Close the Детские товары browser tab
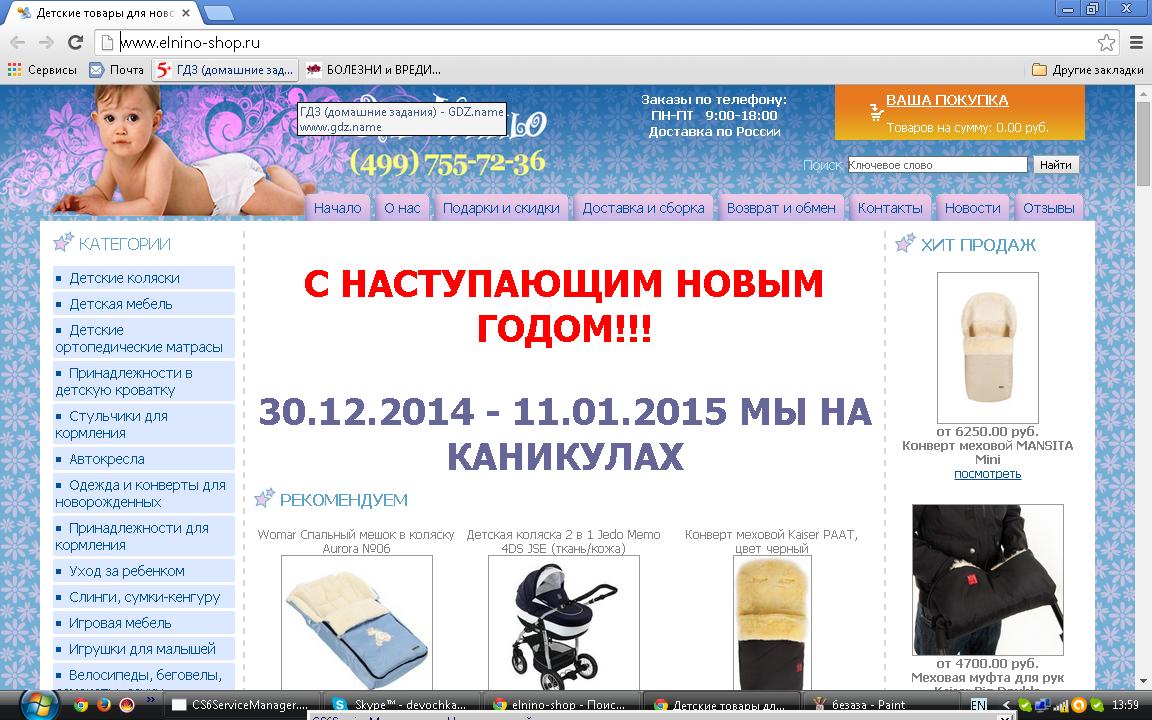The height and width of the screenshot is (720, 1152). coord(186,13)
